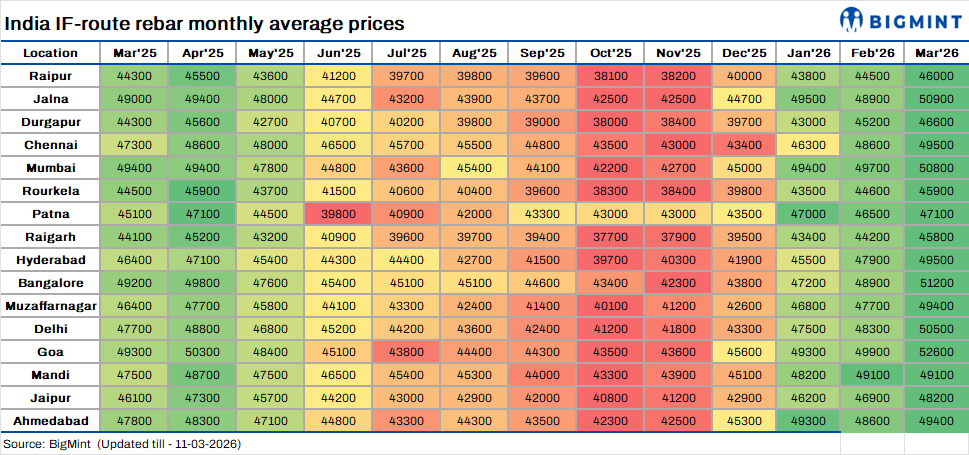Pick the Jun'25 column header
969x455 pixels.
337,52
